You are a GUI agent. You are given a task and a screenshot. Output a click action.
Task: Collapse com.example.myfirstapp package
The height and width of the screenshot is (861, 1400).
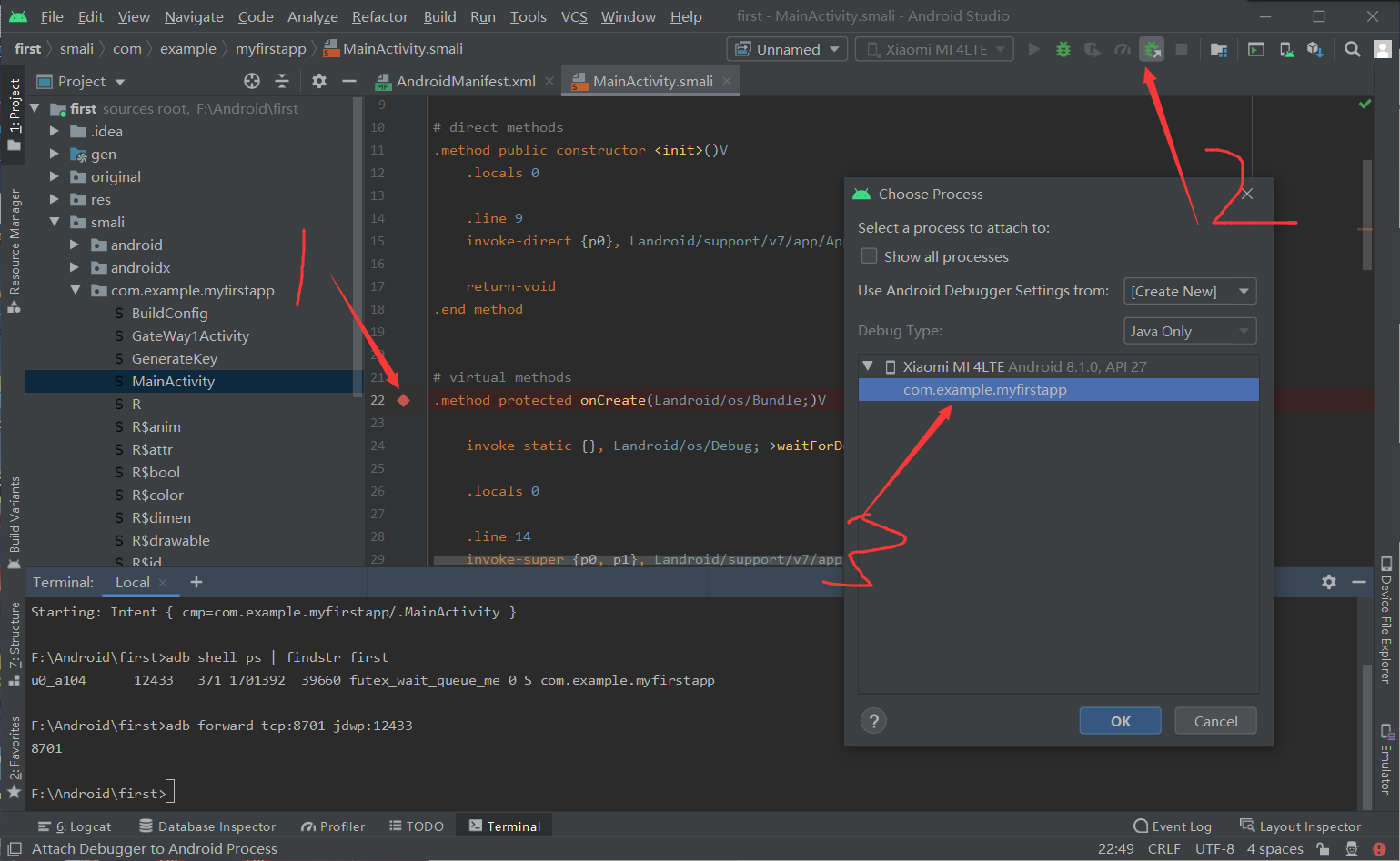75,290
